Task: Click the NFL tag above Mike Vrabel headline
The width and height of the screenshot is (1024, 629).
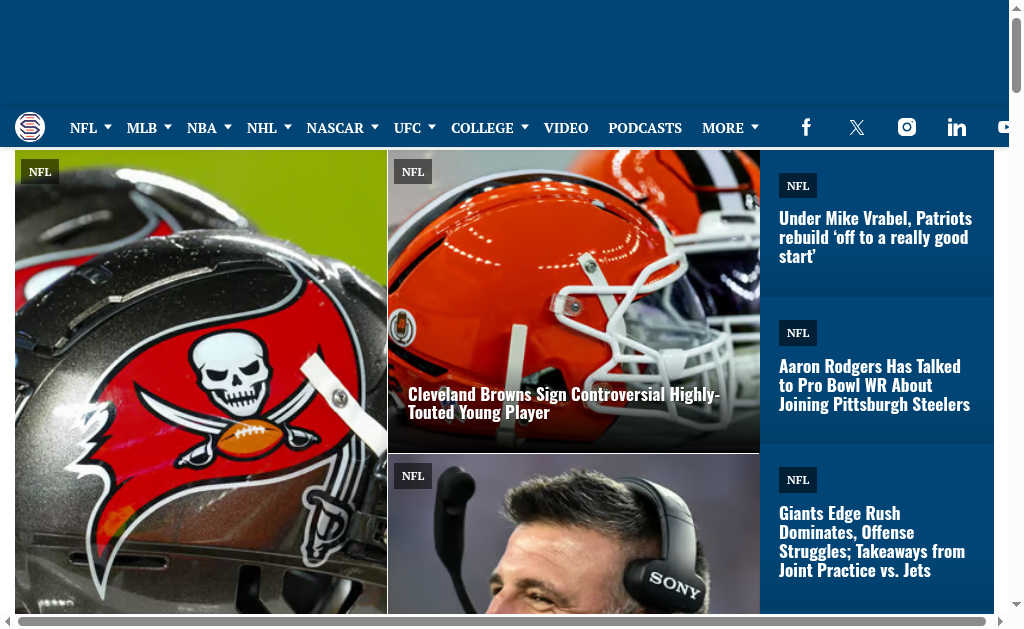Action: pyautogui.click(x=798, y=186)
